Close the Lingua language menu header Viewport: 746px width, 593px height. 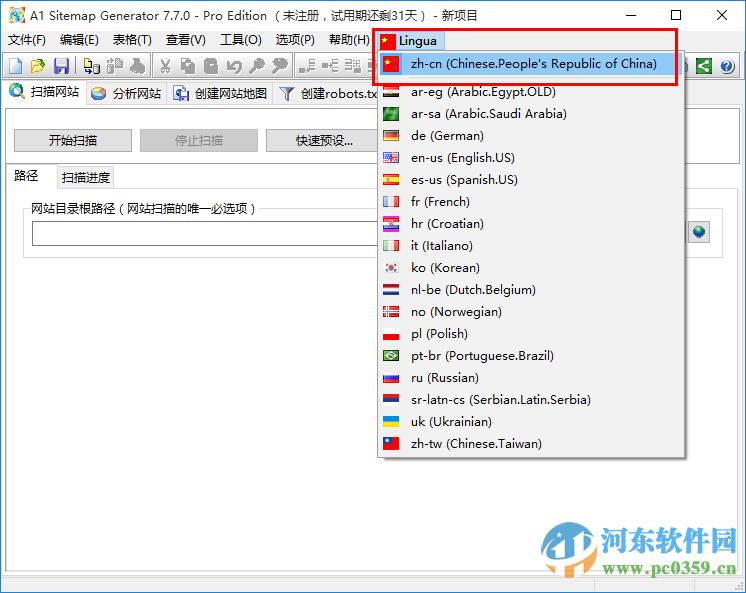click(411, 41)
